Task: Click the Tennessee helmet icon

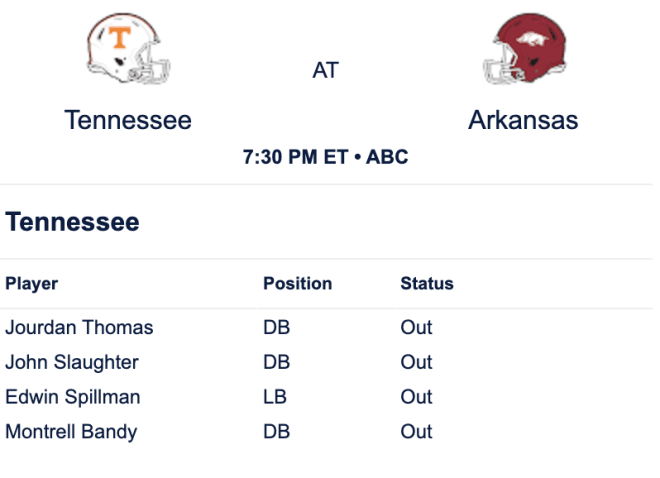Action: coord(128,48)
